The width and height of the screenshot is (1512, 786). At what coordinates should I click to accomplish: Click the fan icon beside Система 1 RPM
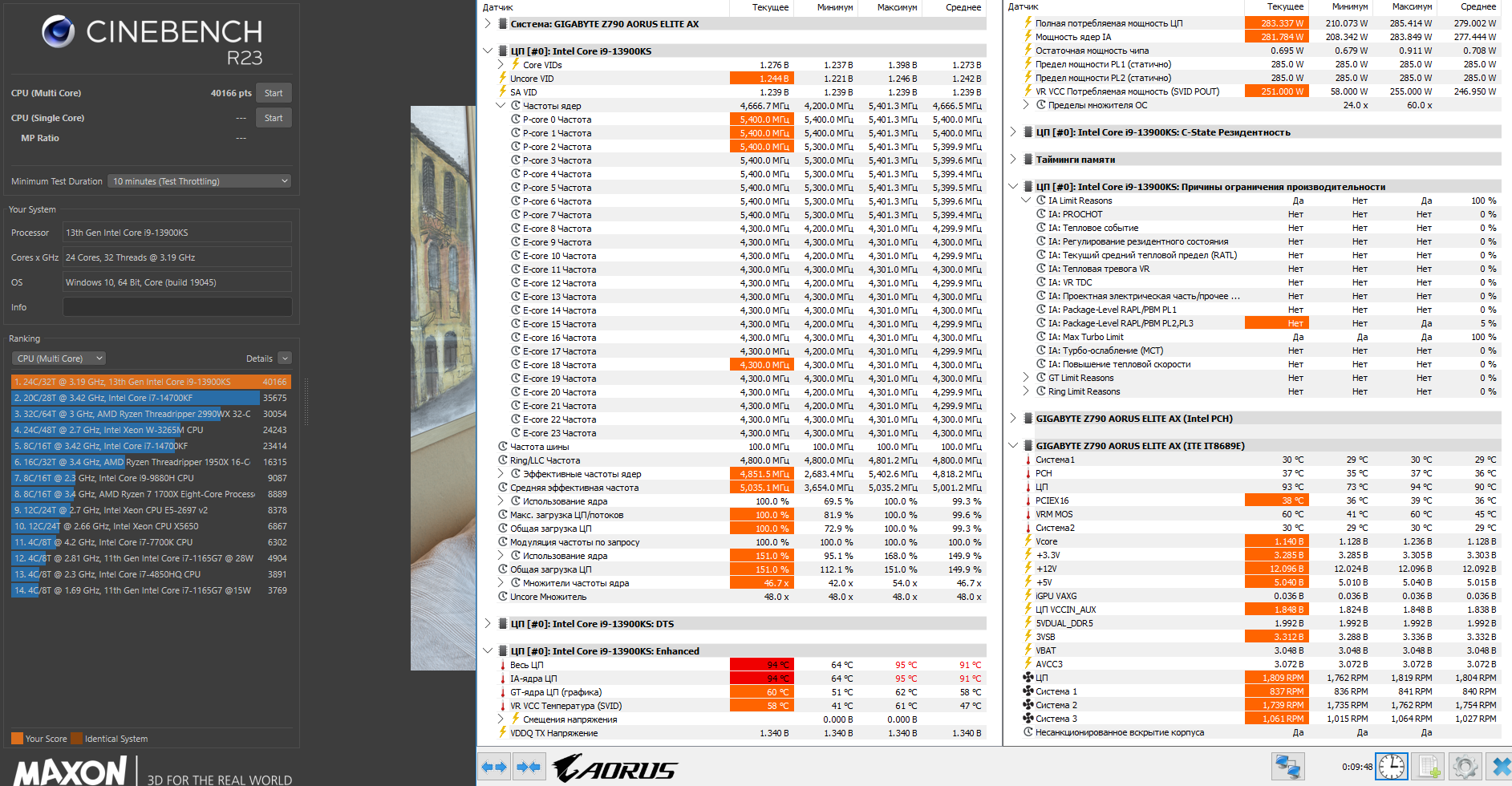1028,691
